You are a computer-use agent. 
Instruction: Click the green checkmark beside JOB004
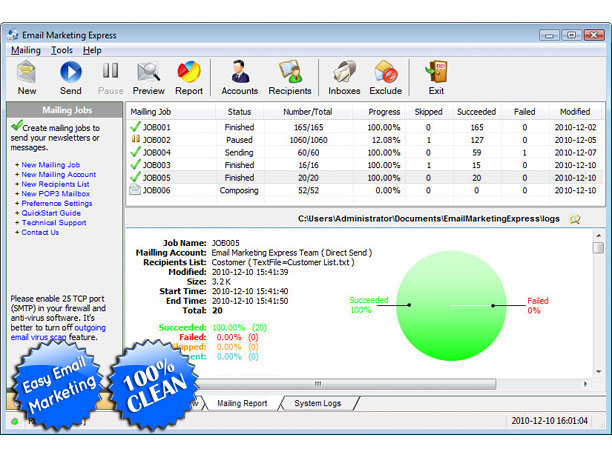(135, 152)
